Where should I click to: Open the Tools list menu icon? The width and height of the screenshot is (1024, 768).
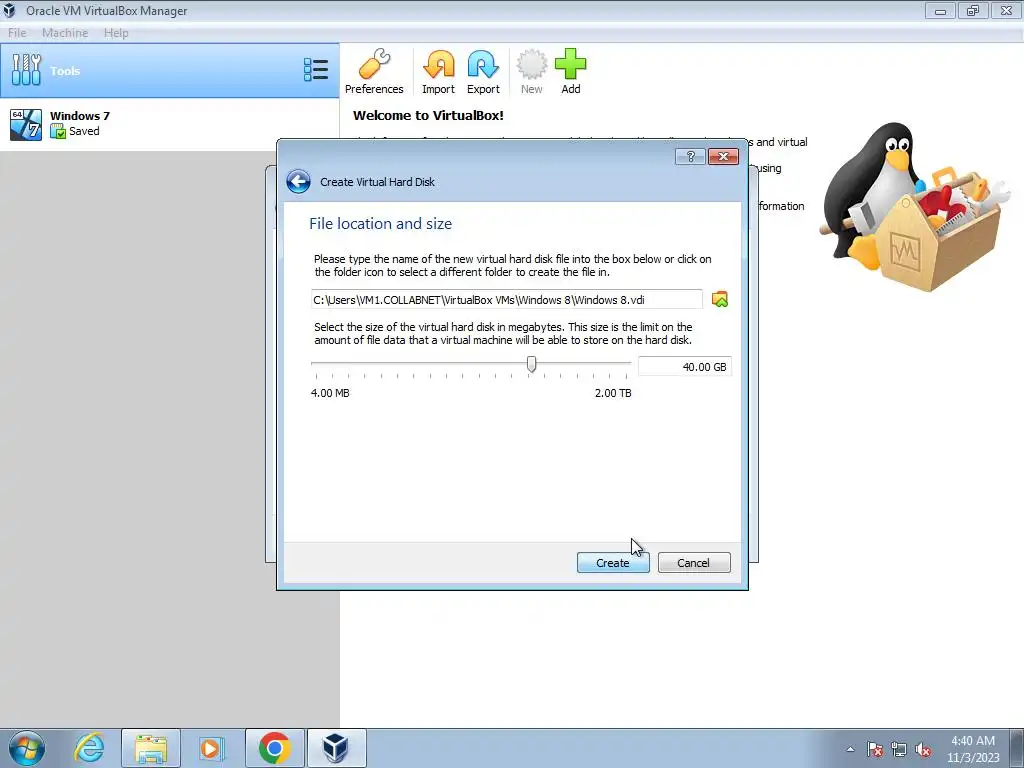(x=316, y=70)
